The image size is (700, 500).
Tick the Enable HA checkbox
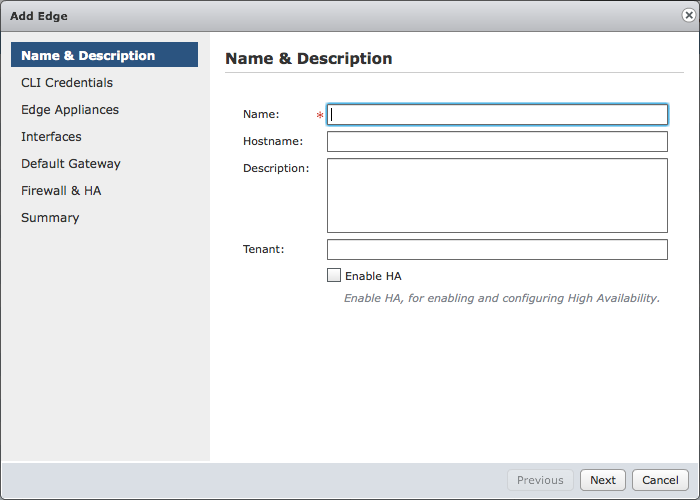click(x=334, y=275)
